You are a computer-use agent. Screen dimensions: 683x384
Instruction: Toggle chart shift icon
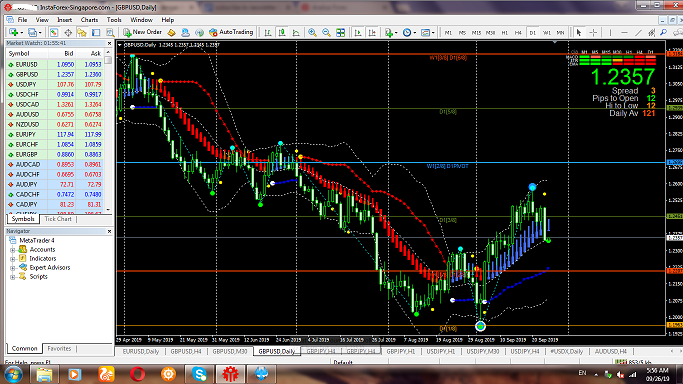[x=372, y=33]
